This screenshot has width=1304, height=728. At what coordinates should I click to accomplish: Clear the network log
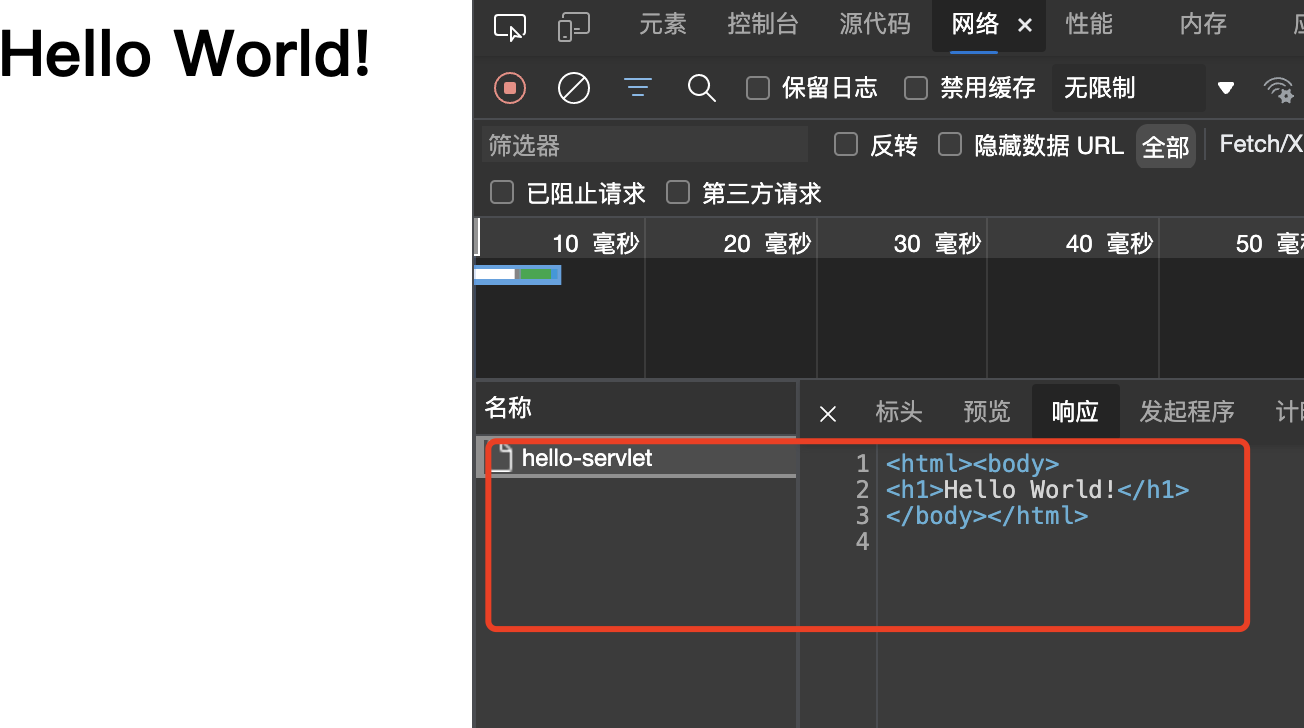(573, 89)
